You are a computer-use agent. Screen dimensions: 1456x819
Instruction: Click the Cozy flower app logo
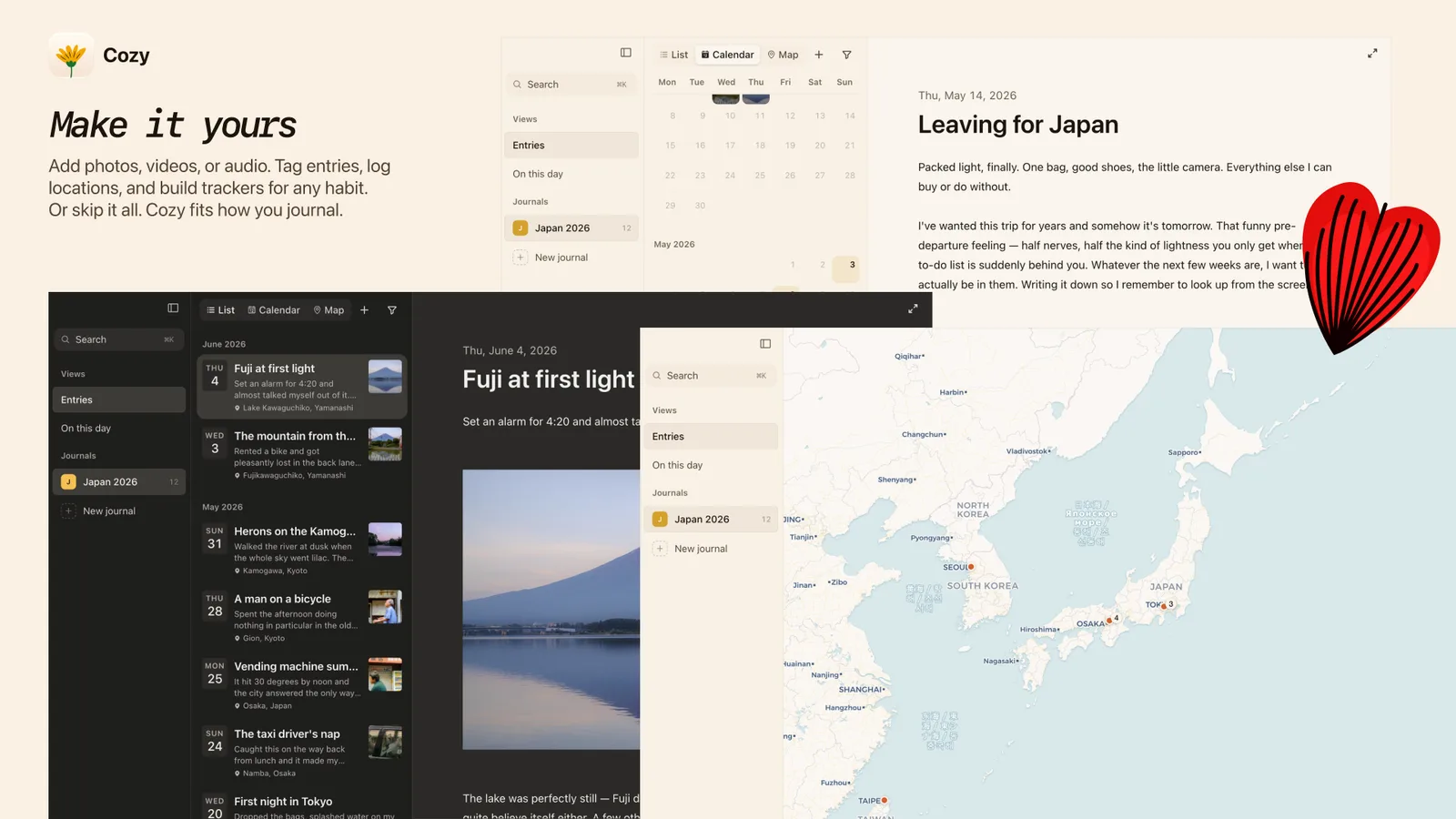(71, 56)
